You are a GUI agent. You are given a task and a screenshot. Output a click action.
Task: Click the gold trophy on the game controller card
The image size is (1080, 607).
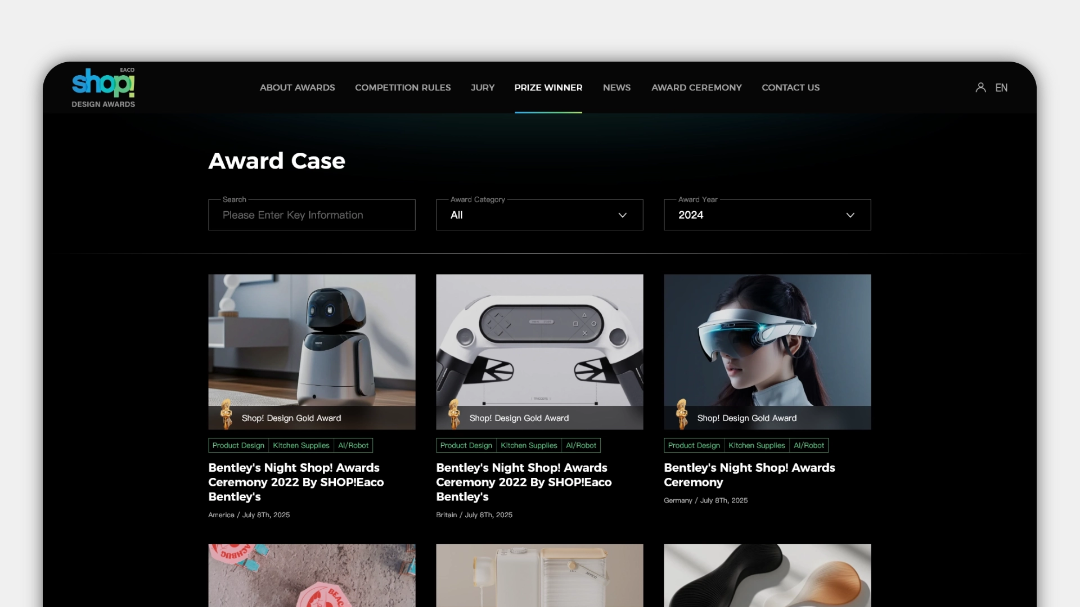(x=454, y=414)
